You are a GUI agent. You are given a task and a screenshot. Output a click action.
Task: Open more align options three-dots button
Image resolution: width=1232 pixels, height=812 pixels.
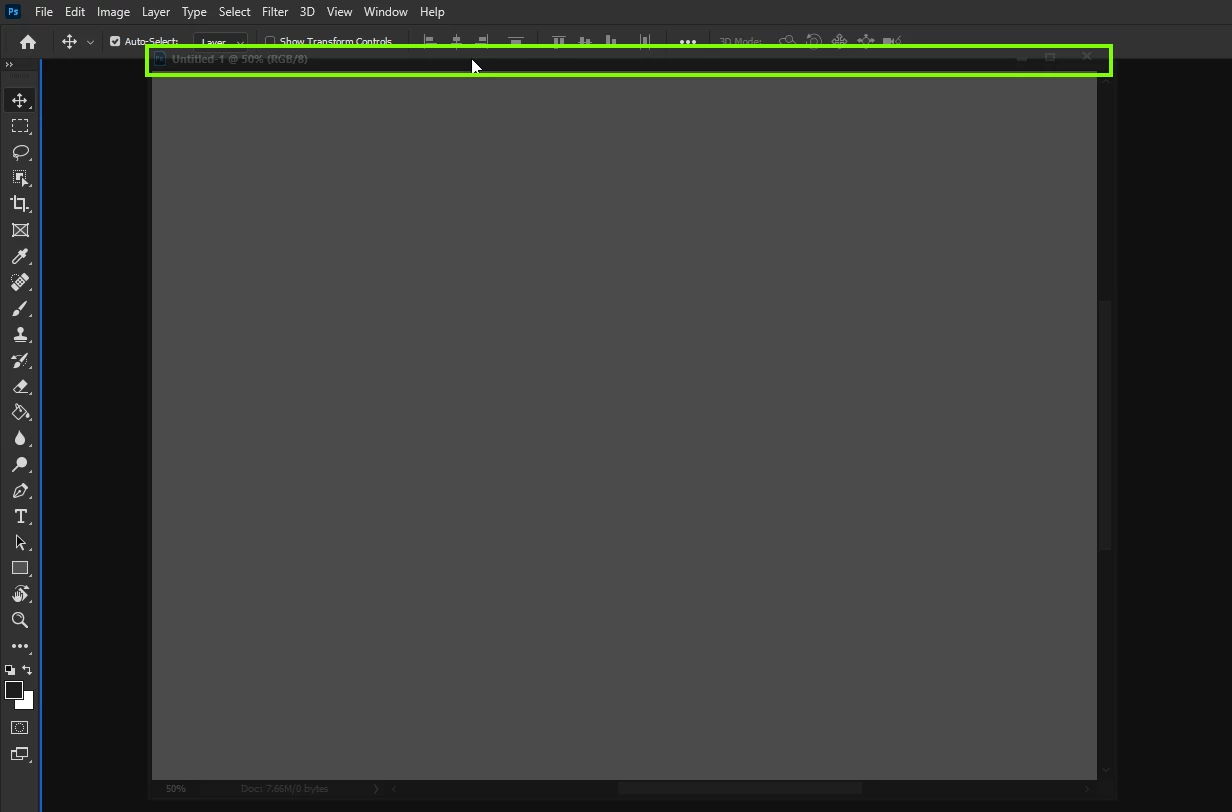[688, 42]
